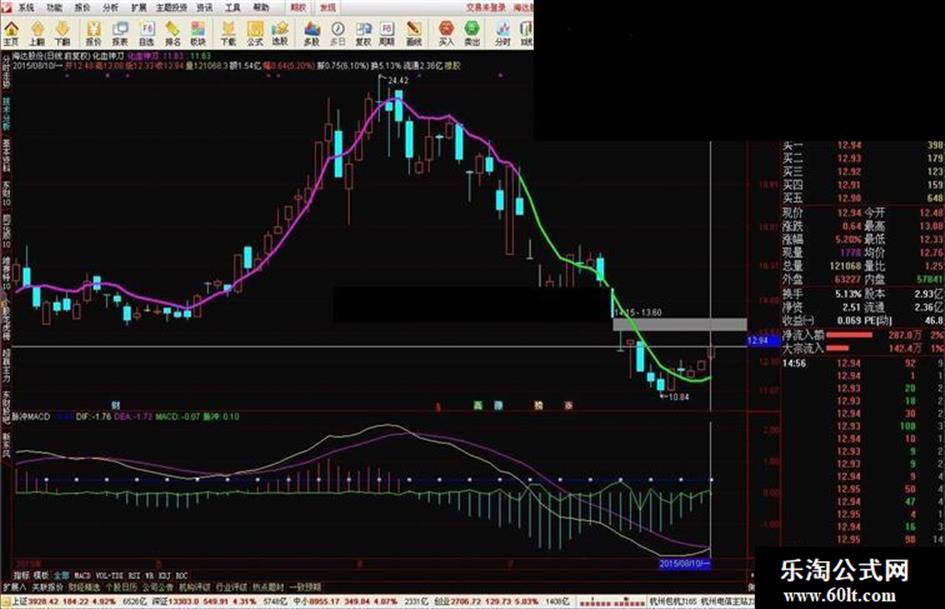
Task: Click the 10.84 low price label
Action: tap(679, 397)
